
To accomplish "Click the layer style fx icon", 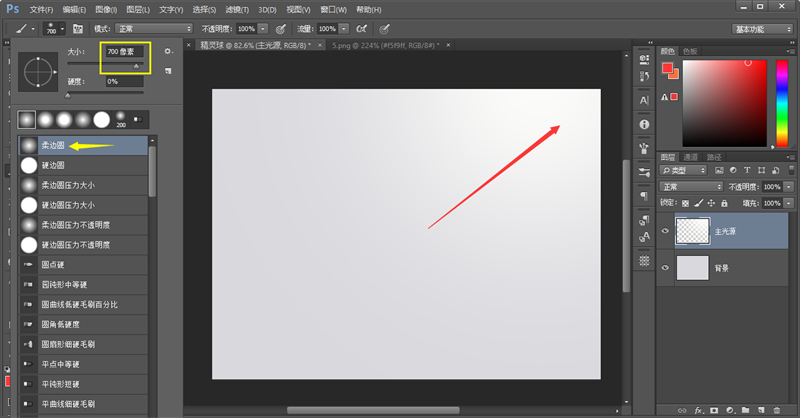I will 699,410.
